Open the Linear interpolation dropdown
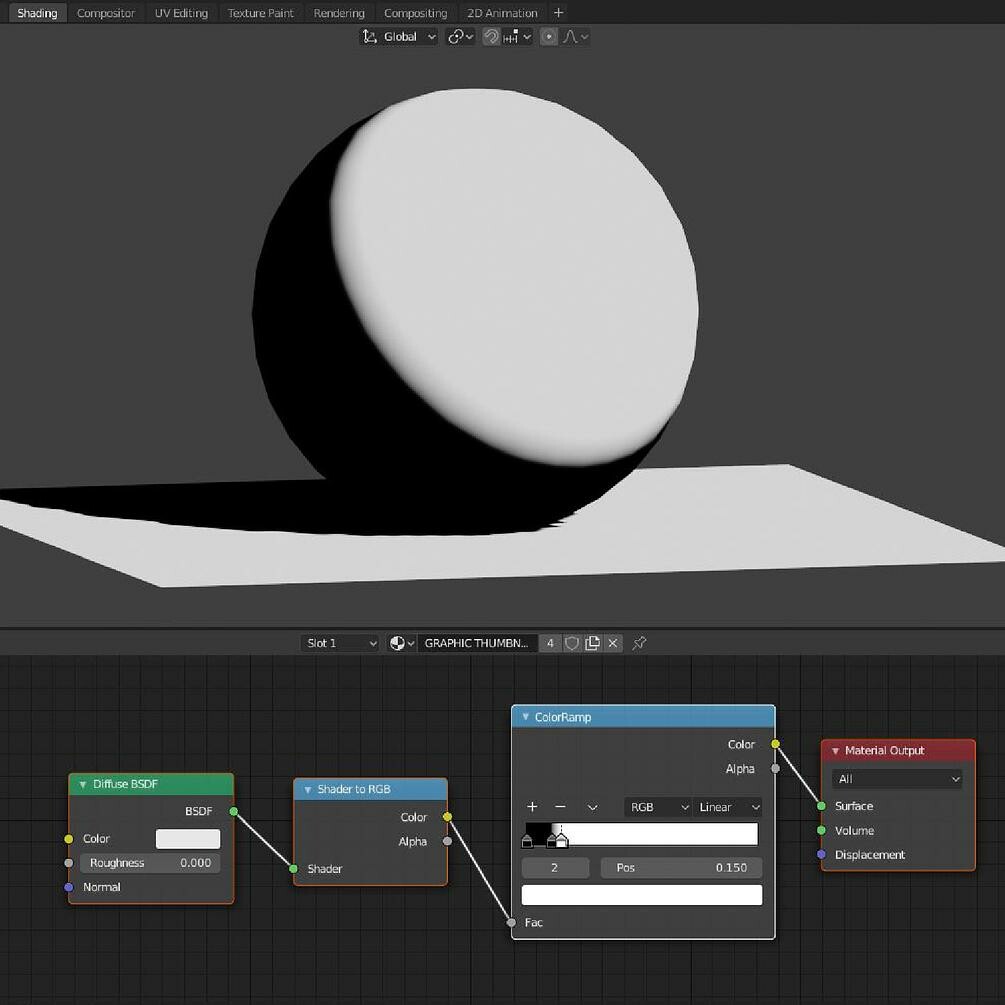The width and height of the screenshot is (1005, 1005). tap(727, 806)
